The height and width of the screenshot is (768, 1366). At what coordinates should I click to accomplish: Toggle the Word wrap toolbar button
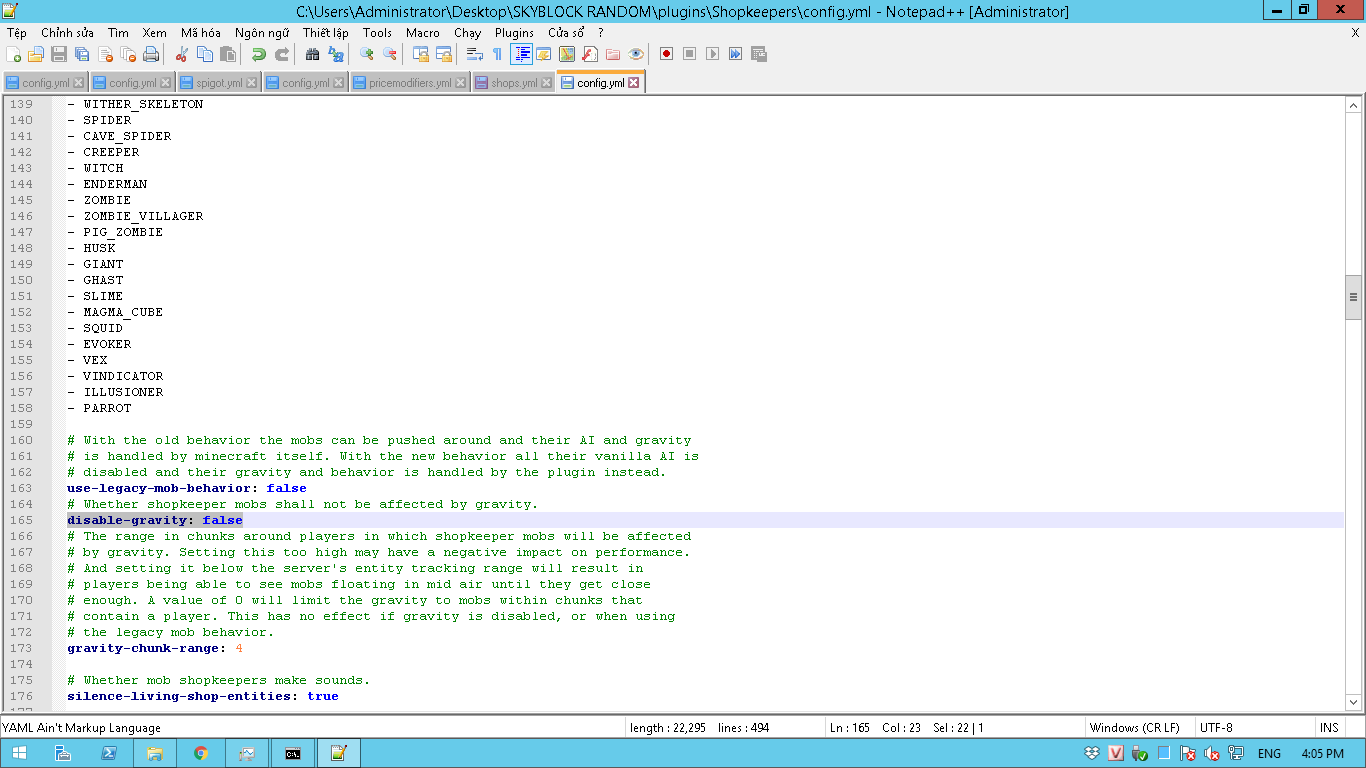pos(475,54)
